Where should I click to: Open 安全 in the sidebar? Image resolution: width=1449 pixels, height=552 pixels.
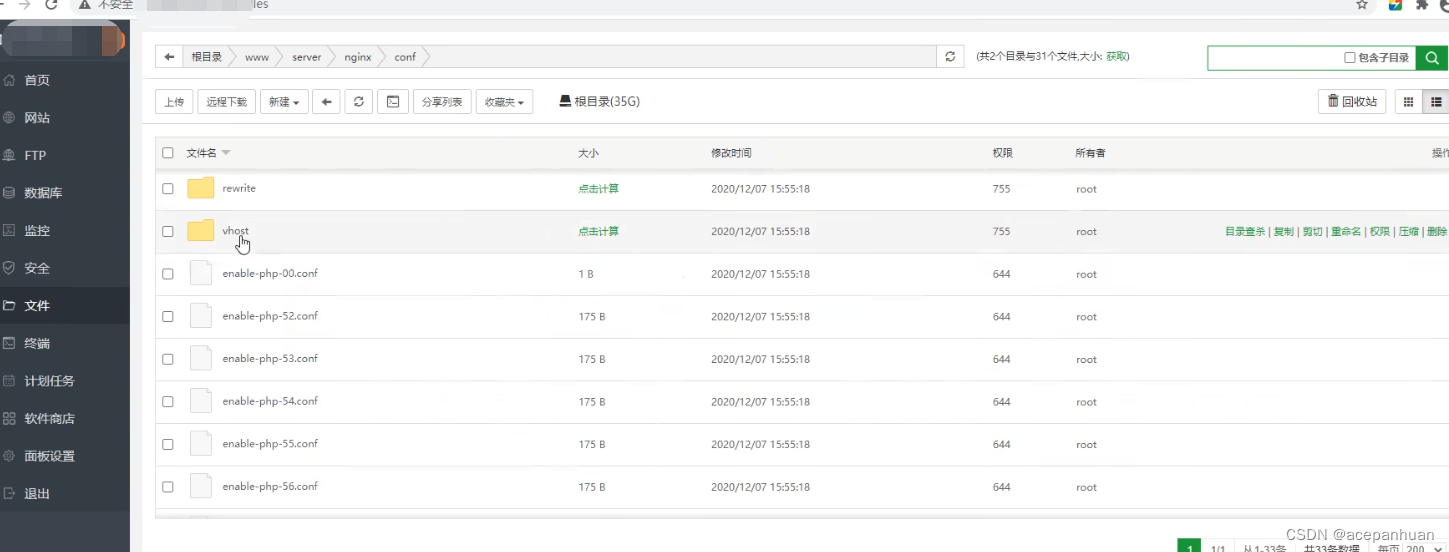coord(37,268)
